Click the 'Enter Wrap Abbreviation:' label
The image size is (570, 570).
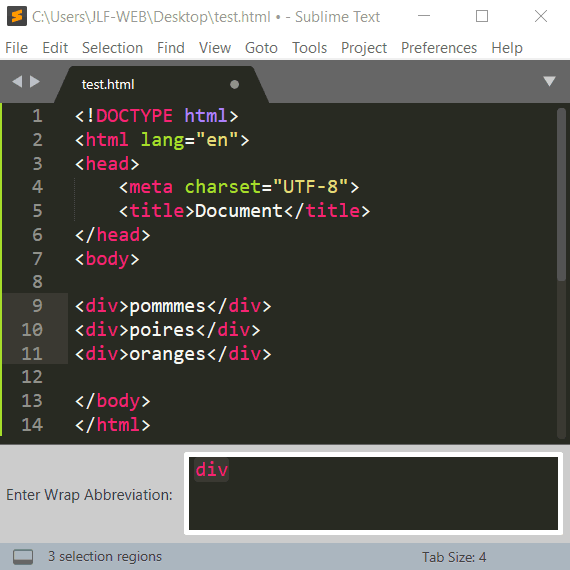(x=89, y=495)
